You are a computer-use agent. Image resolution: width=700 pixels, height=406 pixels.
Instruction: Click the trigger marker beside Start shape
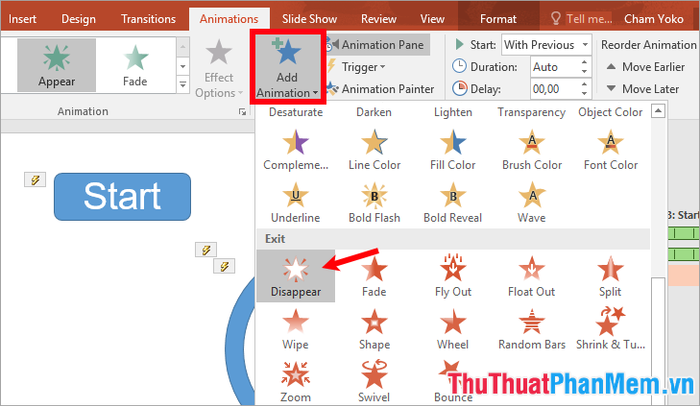pyautogui.click(x=35, y=180)
